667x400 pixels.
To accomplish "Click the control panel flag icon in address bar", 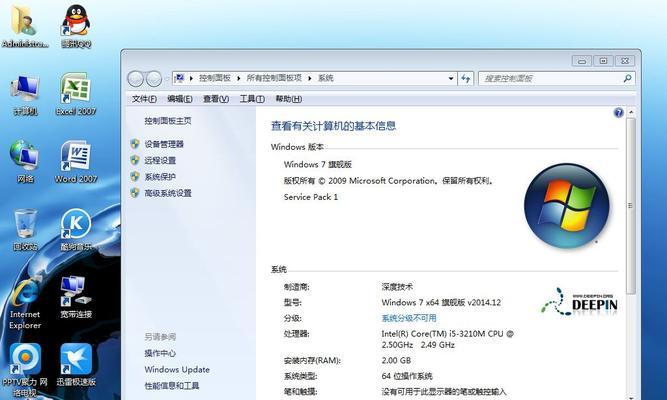I will (x=180, y=78).
